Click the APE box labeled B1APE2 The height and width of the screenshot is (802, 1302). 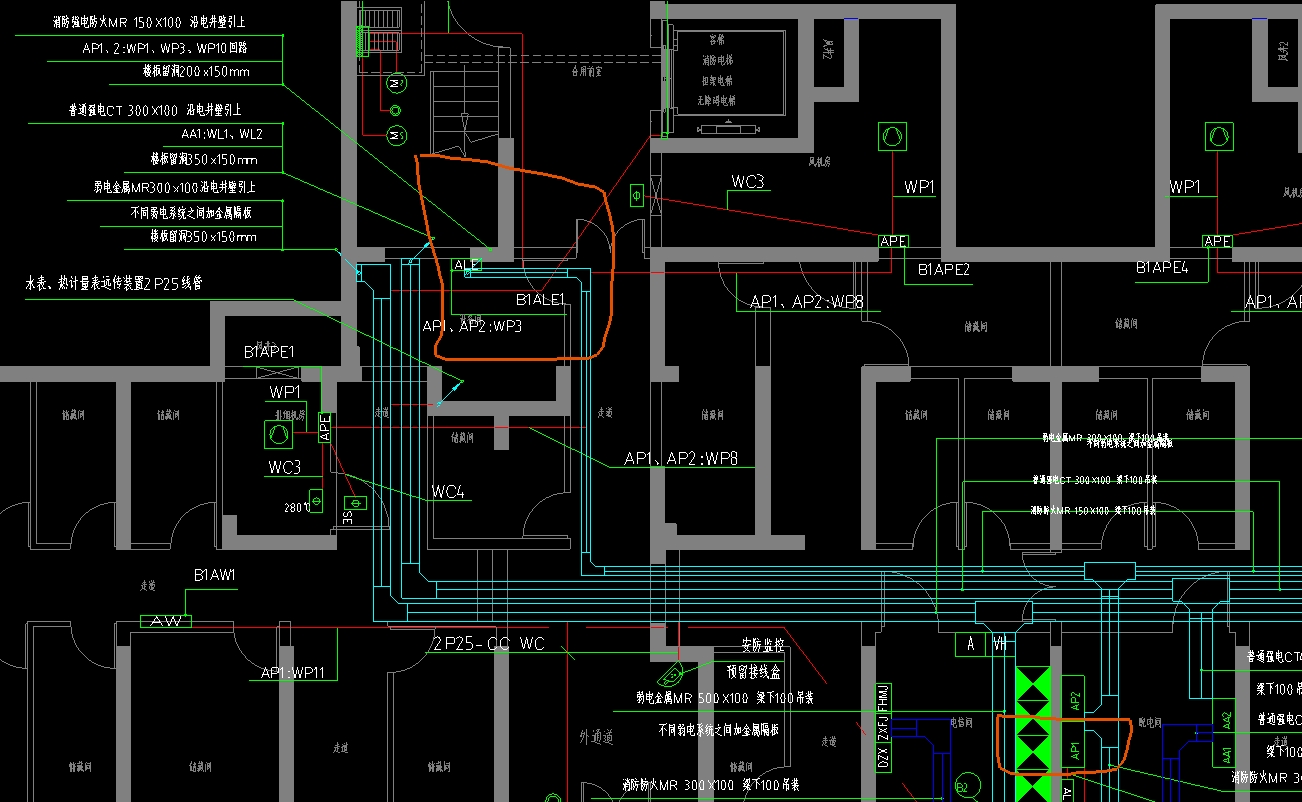893,241
